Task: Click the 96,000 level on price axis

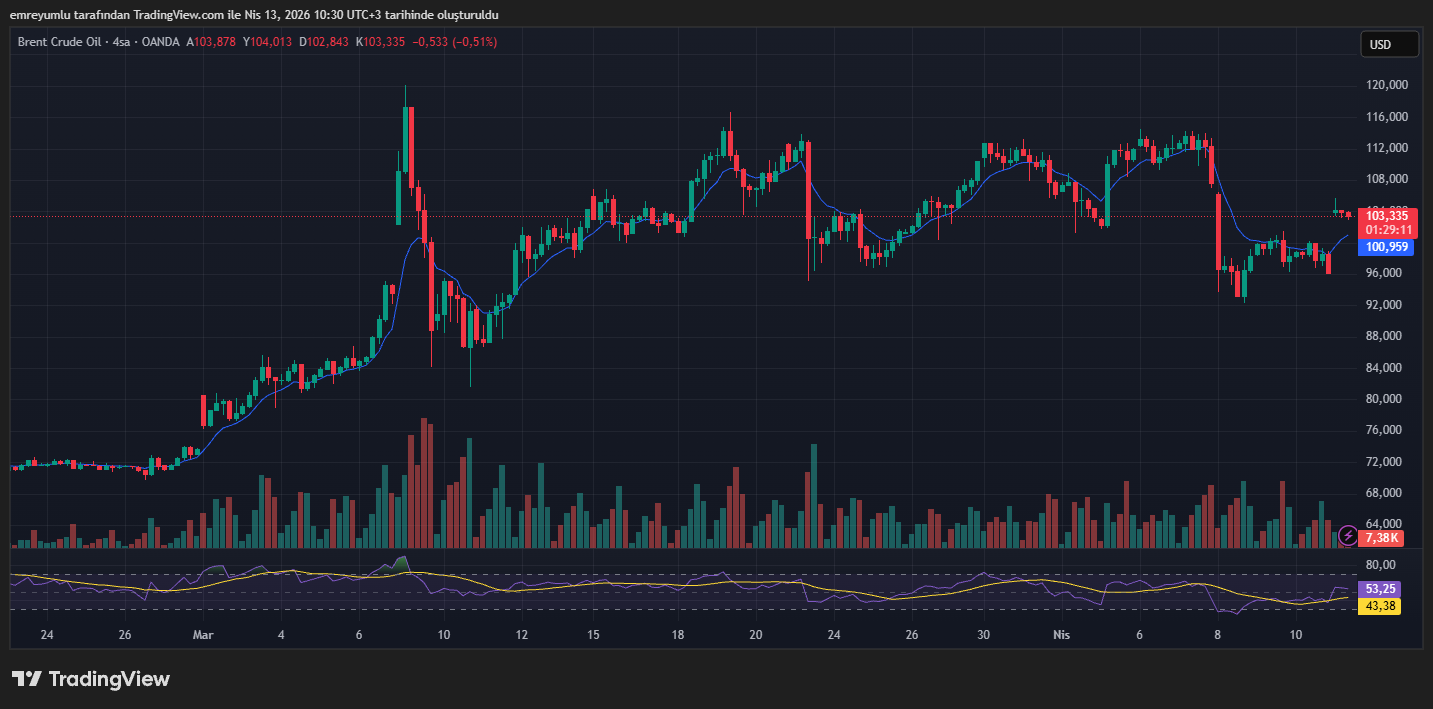Action: [x=1386, y=273]
